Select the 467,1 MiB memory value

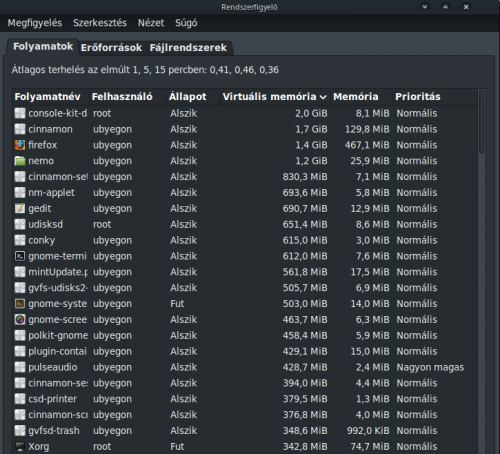[x=367, y=145]
